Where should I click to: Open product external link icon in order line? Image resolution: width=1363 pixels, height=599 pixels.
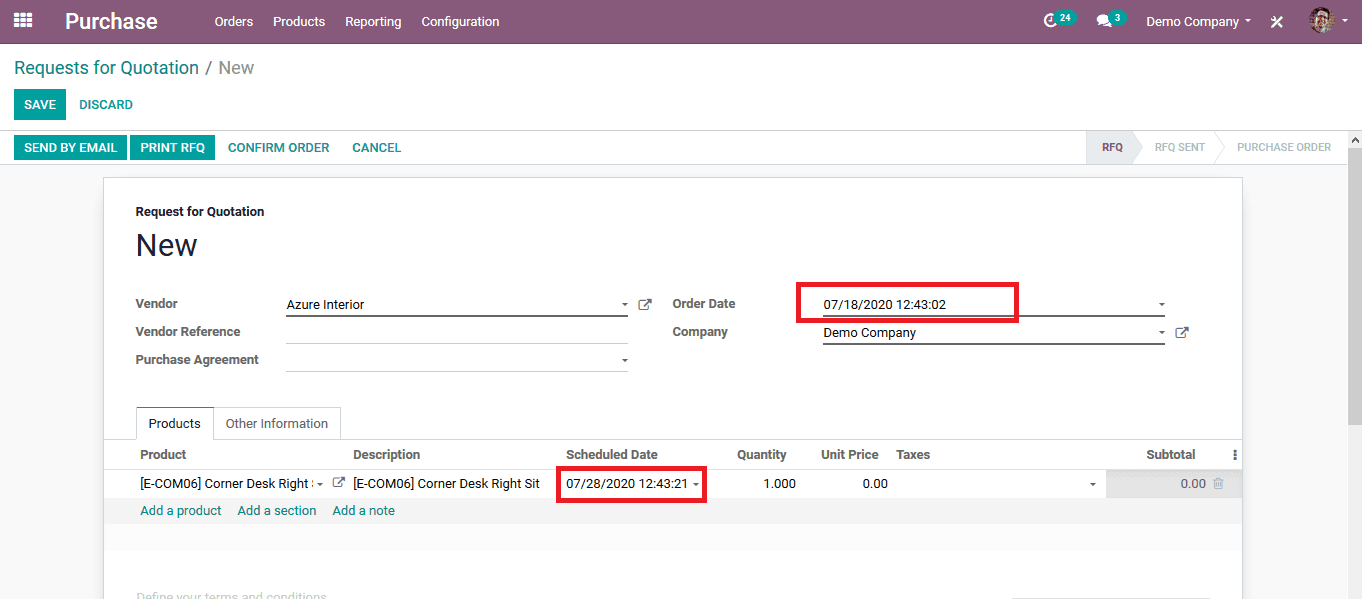point(339,483)
